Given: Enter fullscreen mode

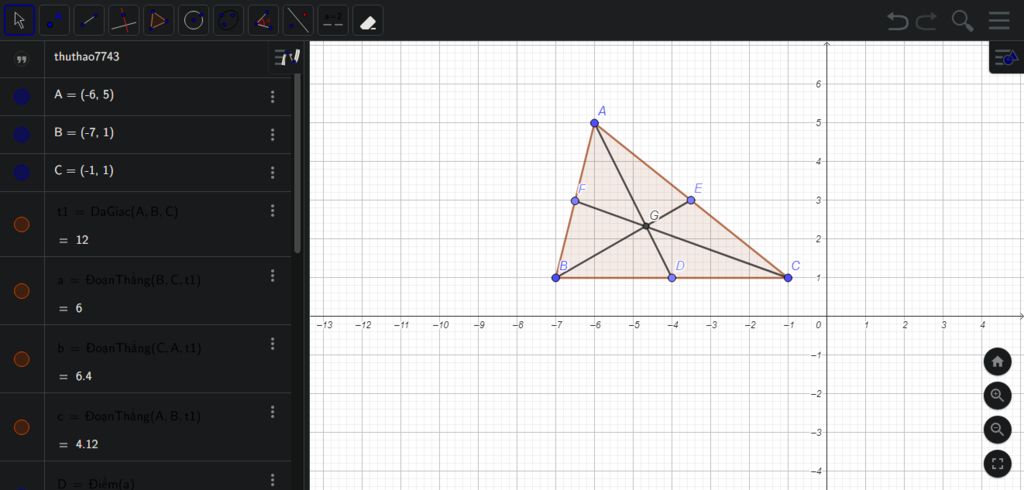Looking at the screenshot, I should pyautogui.click(x=997, y=464).
